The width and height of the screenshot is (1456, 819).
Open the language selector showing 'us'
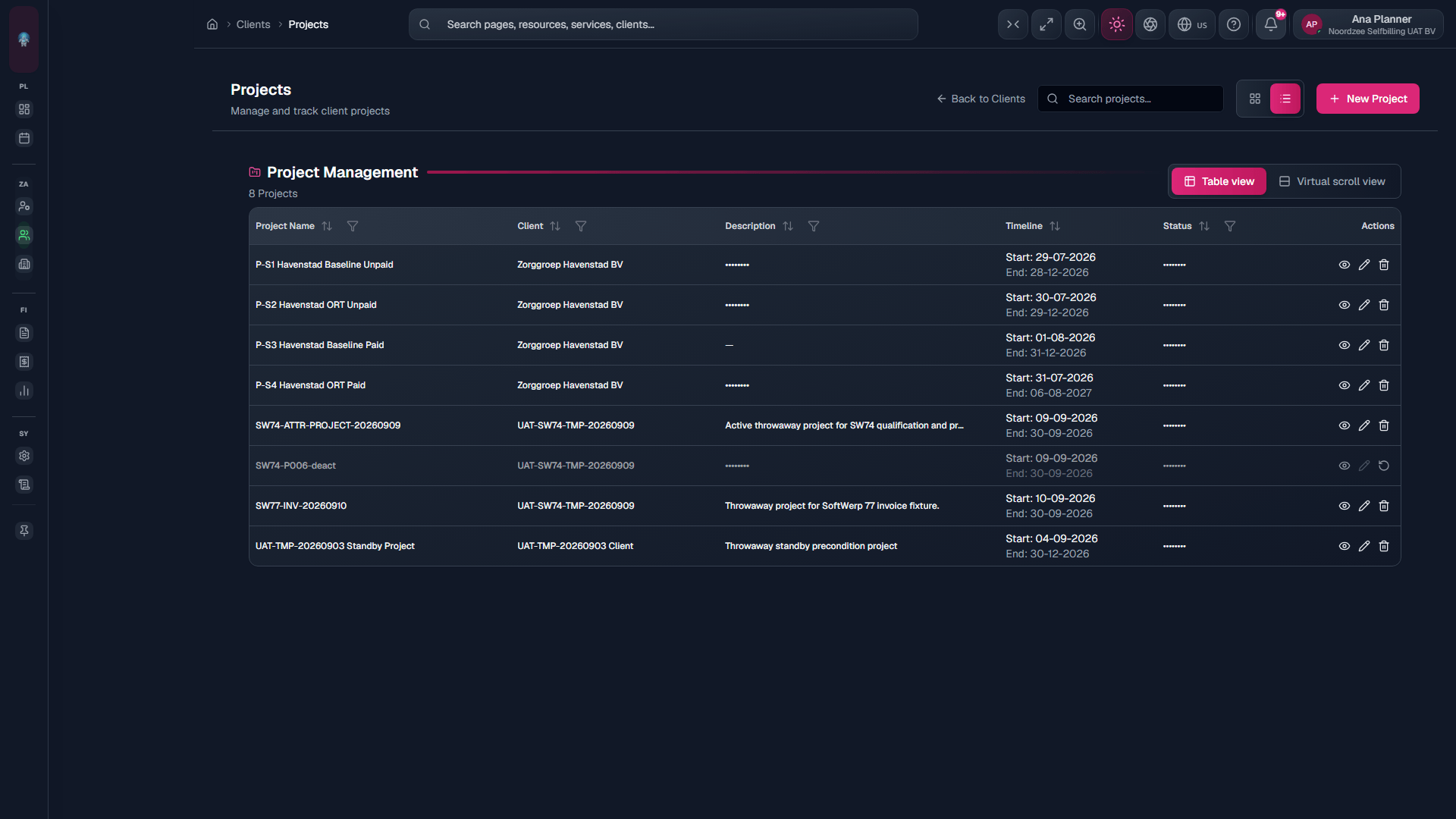point(1192,24)
